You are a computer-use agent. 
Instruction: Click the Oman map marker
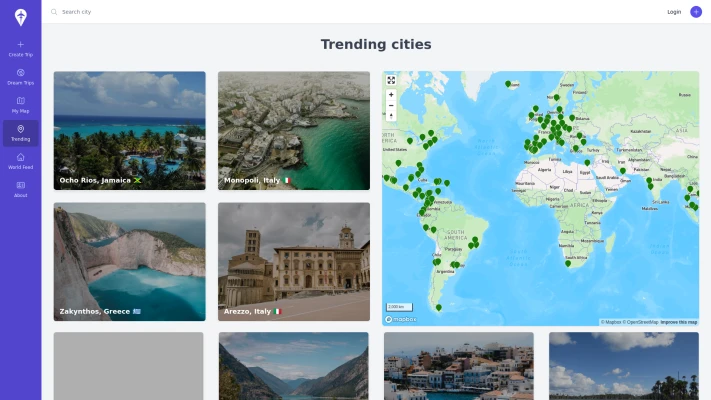click(623, 171)
